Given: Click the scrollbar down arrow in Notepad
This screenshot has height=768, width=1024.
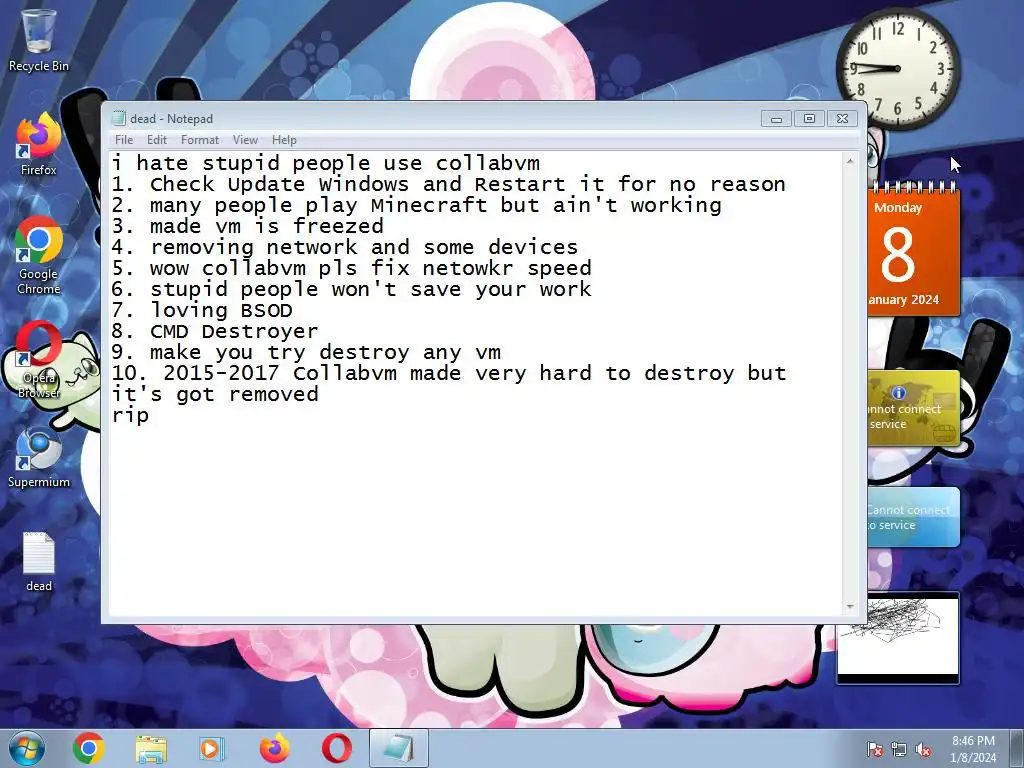Looking at the screenshot, I should pos(850,607).
